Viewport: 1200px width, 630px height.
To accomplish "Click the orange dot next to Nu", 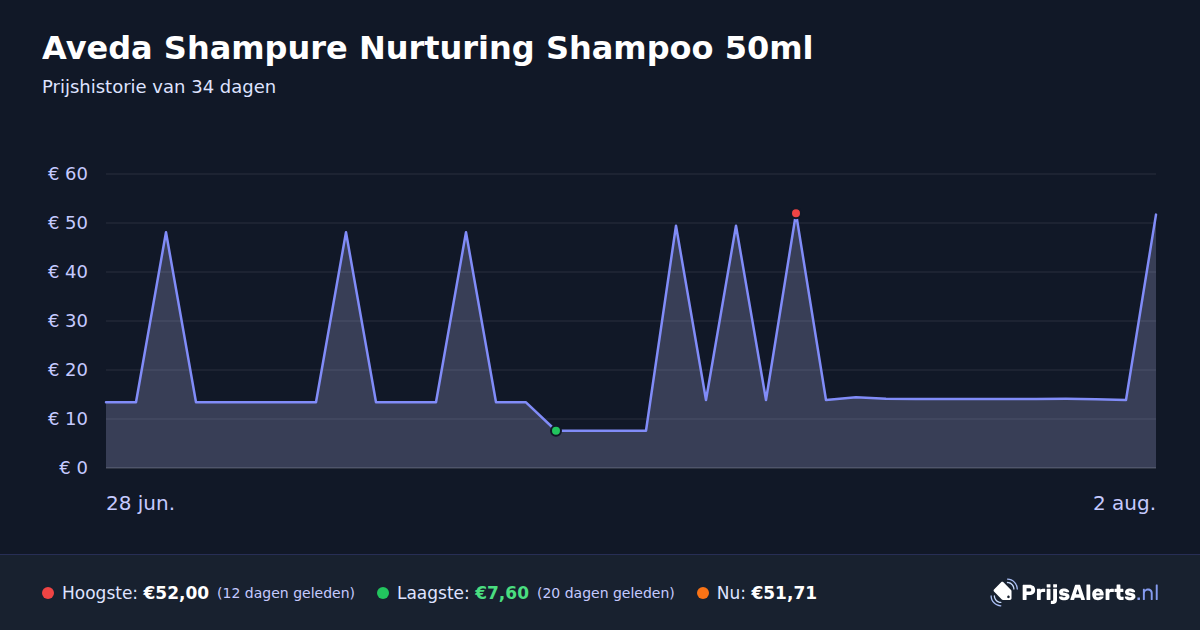I will (x=703, y=593).
